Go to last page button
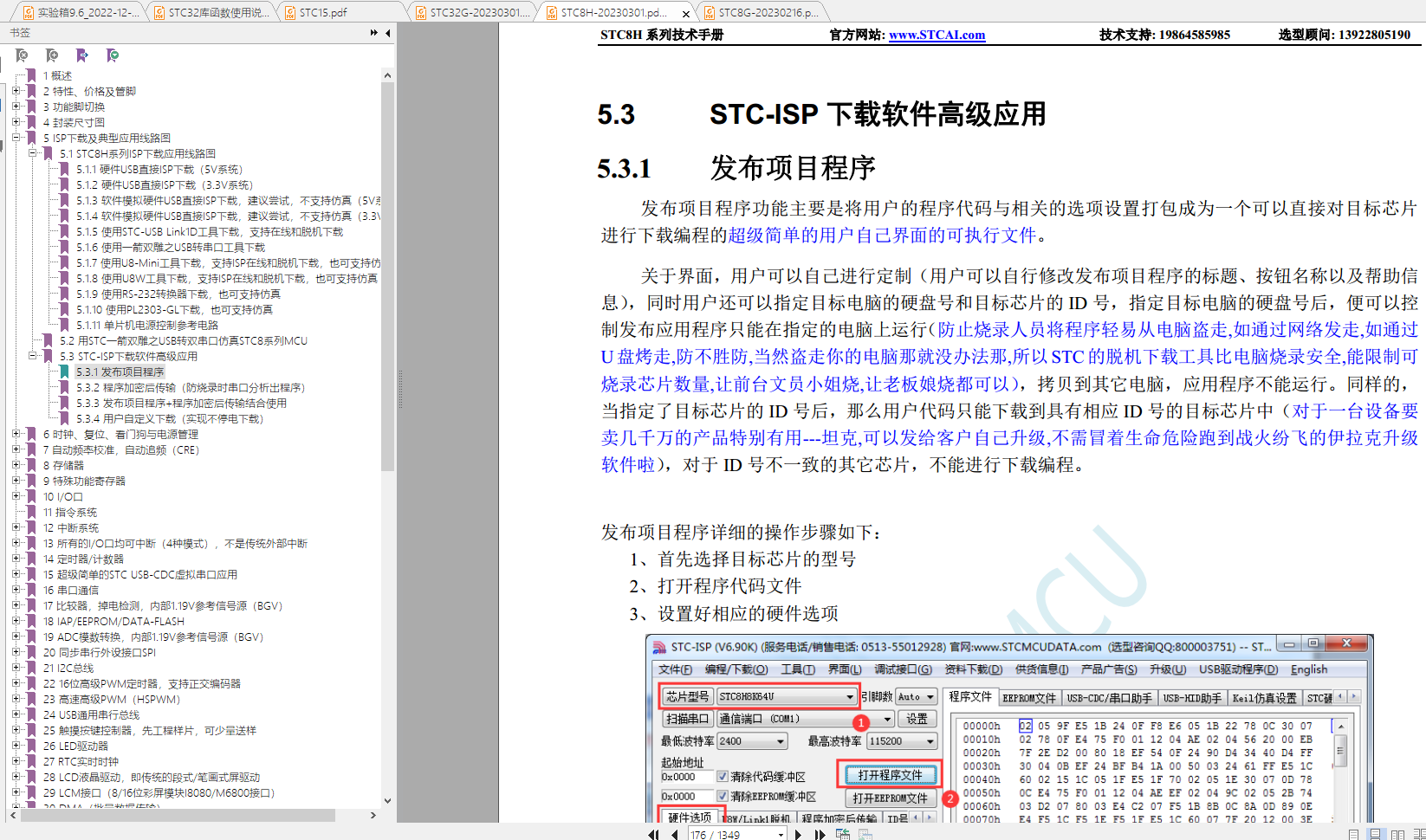 [819, 834]
